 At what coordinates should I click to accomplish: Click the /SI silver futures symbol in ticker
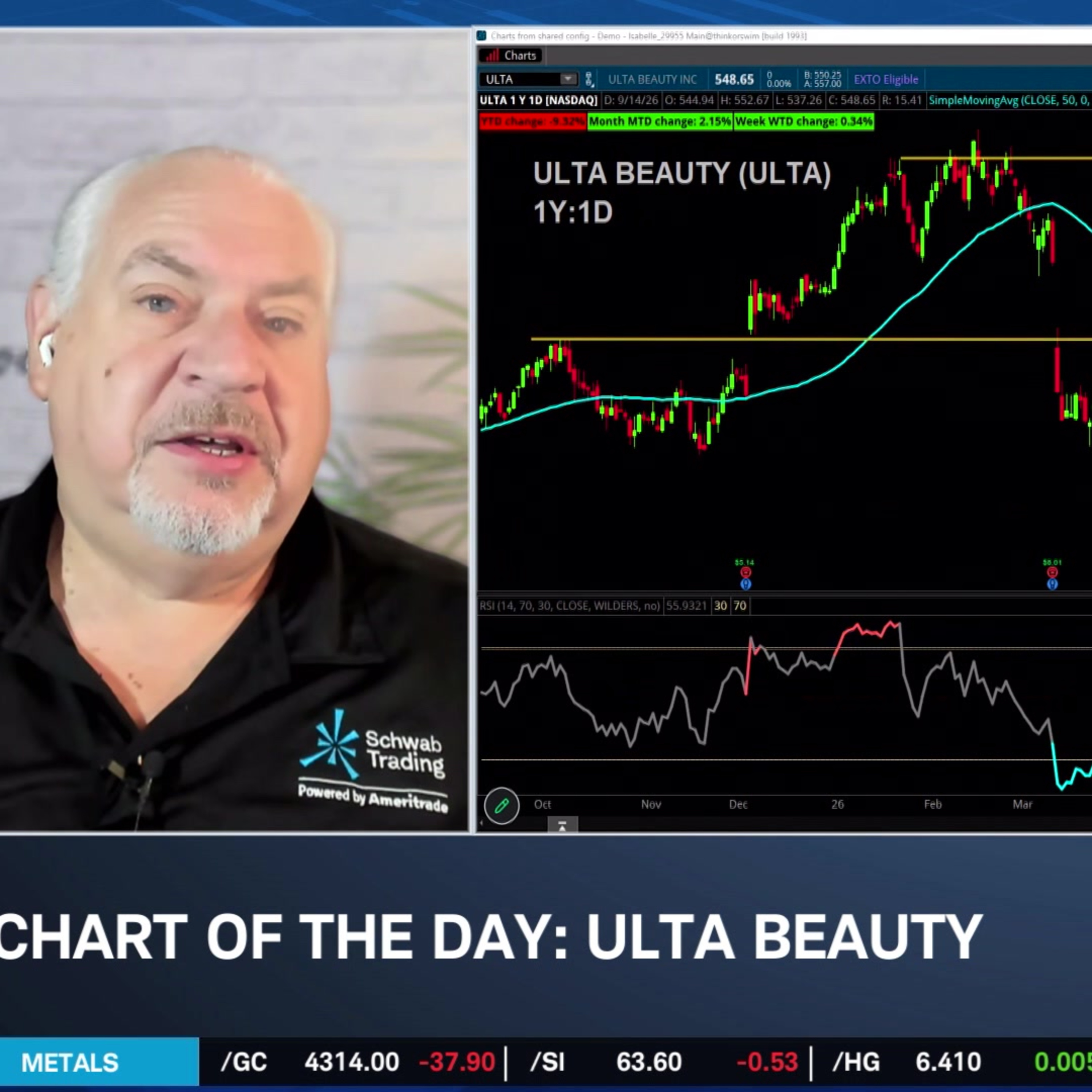click(x=548, y=1063)
